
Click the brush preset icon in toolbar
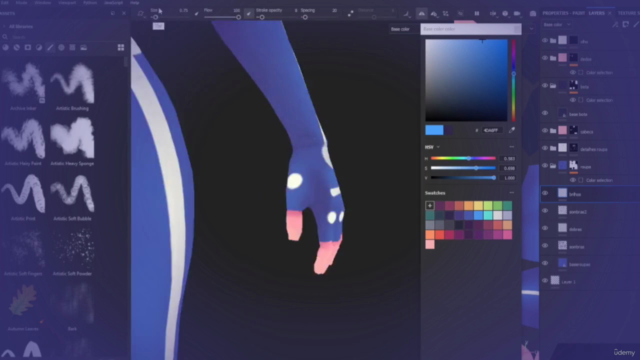coord(141,13)
